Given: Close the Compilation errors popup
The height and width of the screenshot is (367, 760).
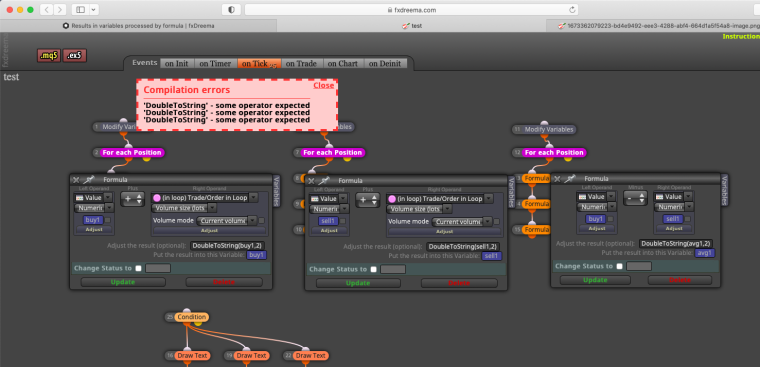Looking at the screenshot, I should pyautogui.click(x=323, y=85).
